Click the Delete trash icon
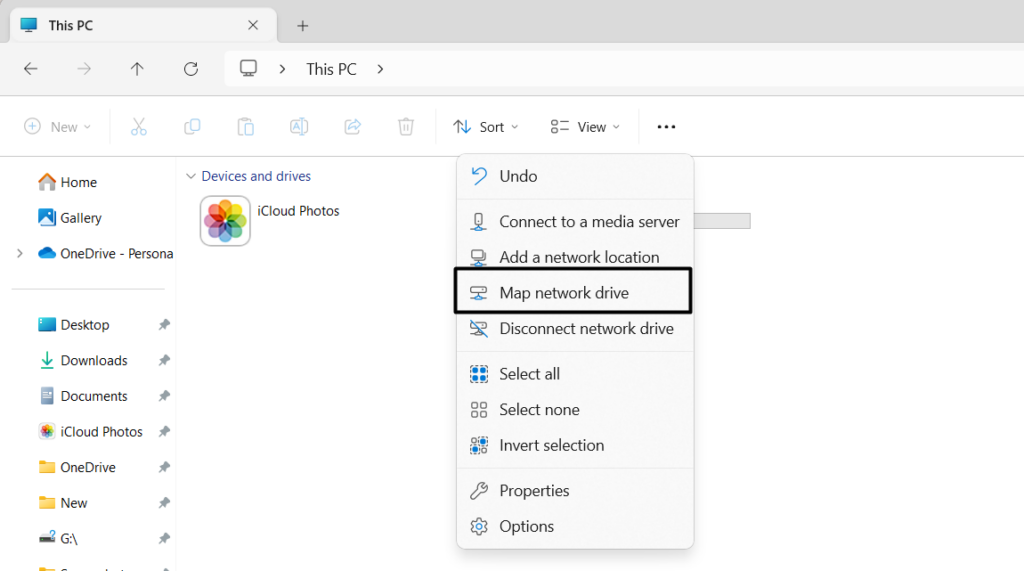This screenshot has height=571, width=1024. (406, 127)
